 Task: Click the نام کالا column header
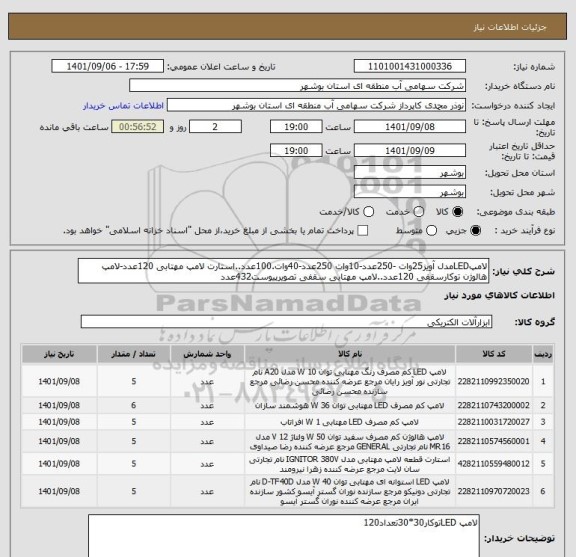pos(350,354)
